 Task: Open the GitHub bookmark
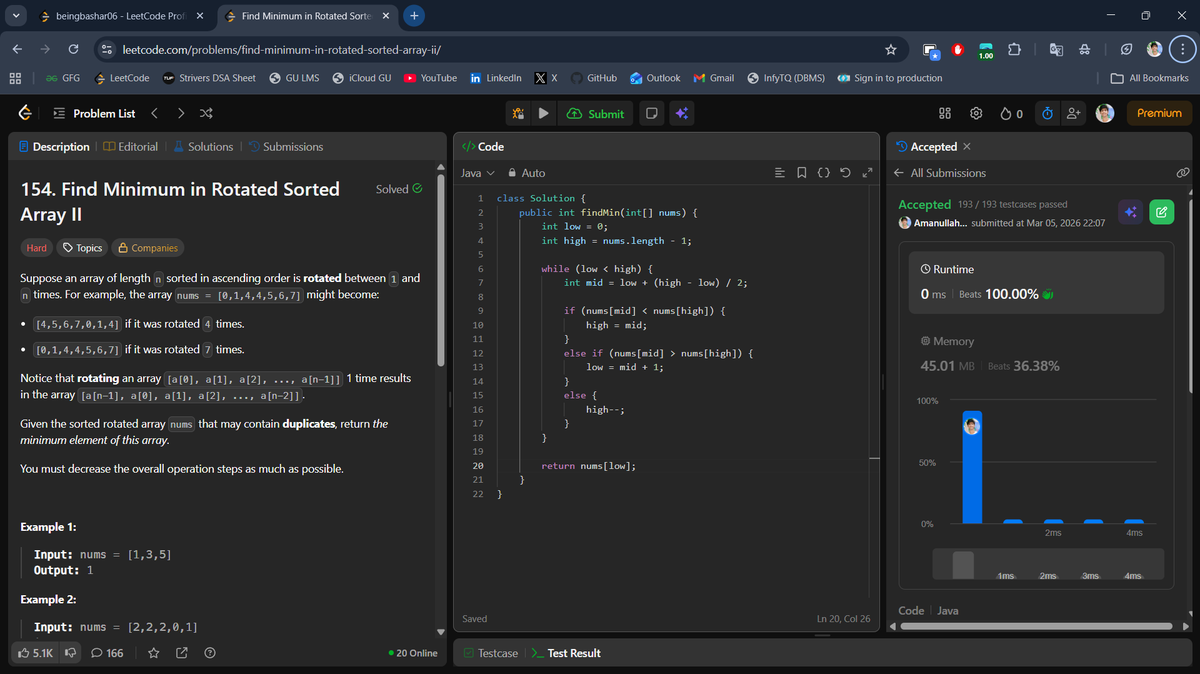pos(592,78)
